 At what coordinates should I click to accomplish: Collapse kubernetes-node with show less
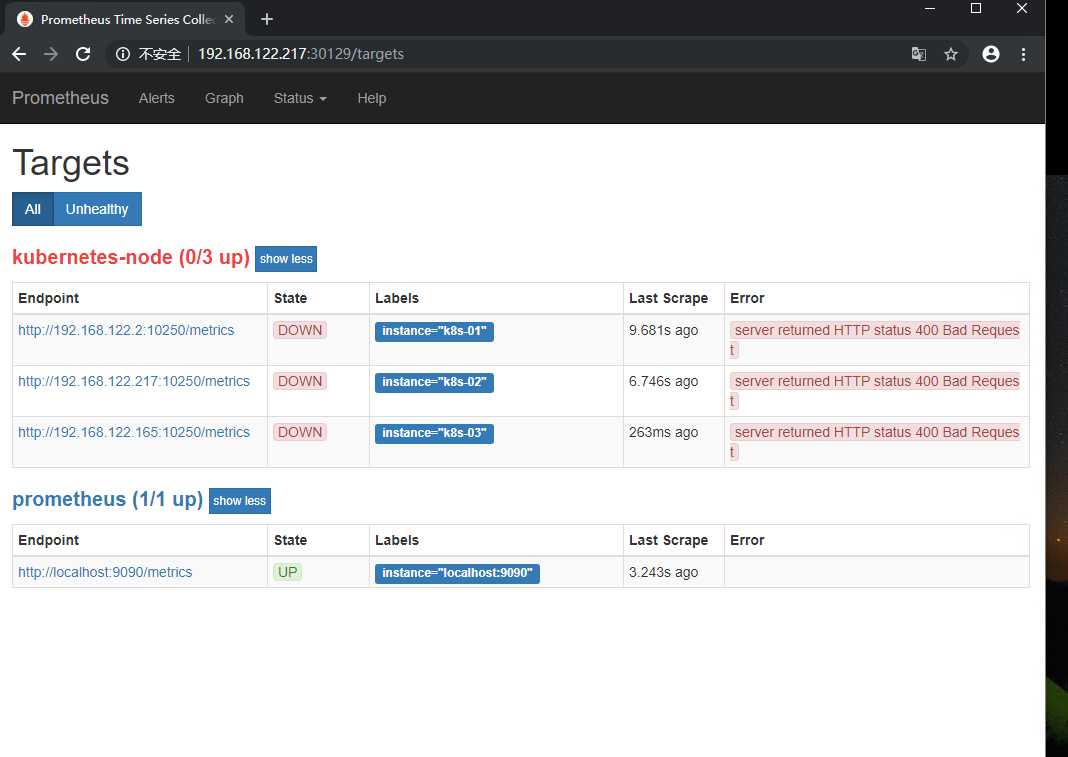pyautogui.click(x=286, y=259)
